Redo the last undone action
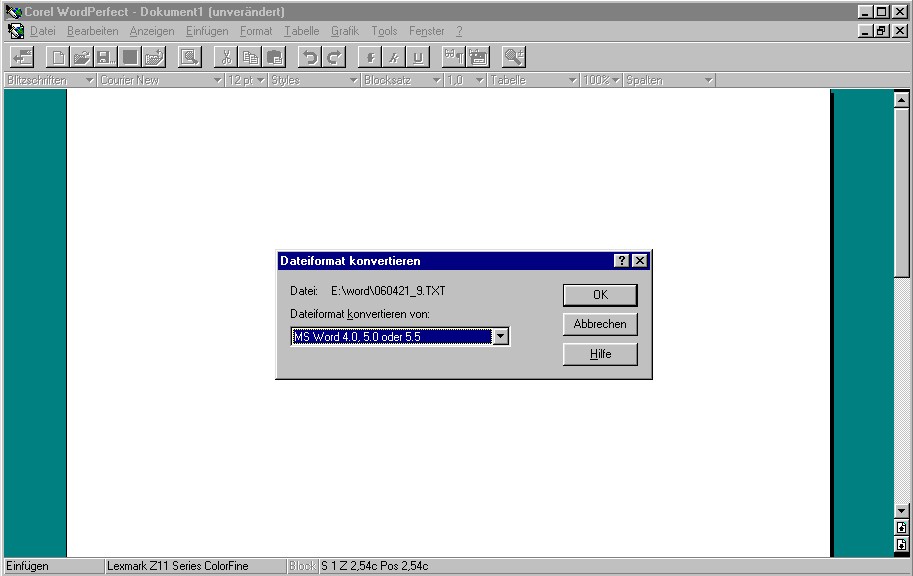This screenshot has width=913, height=576. tap(334, 57)
